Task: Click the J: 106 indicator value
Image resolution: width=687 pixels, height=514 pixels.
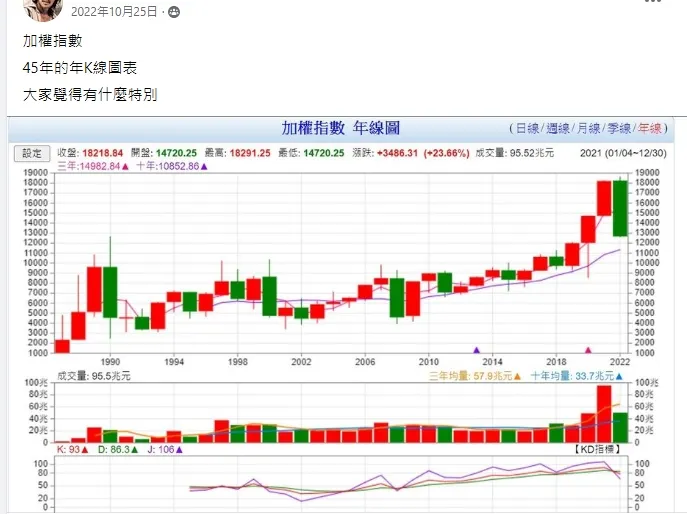Action: [165, 450]
